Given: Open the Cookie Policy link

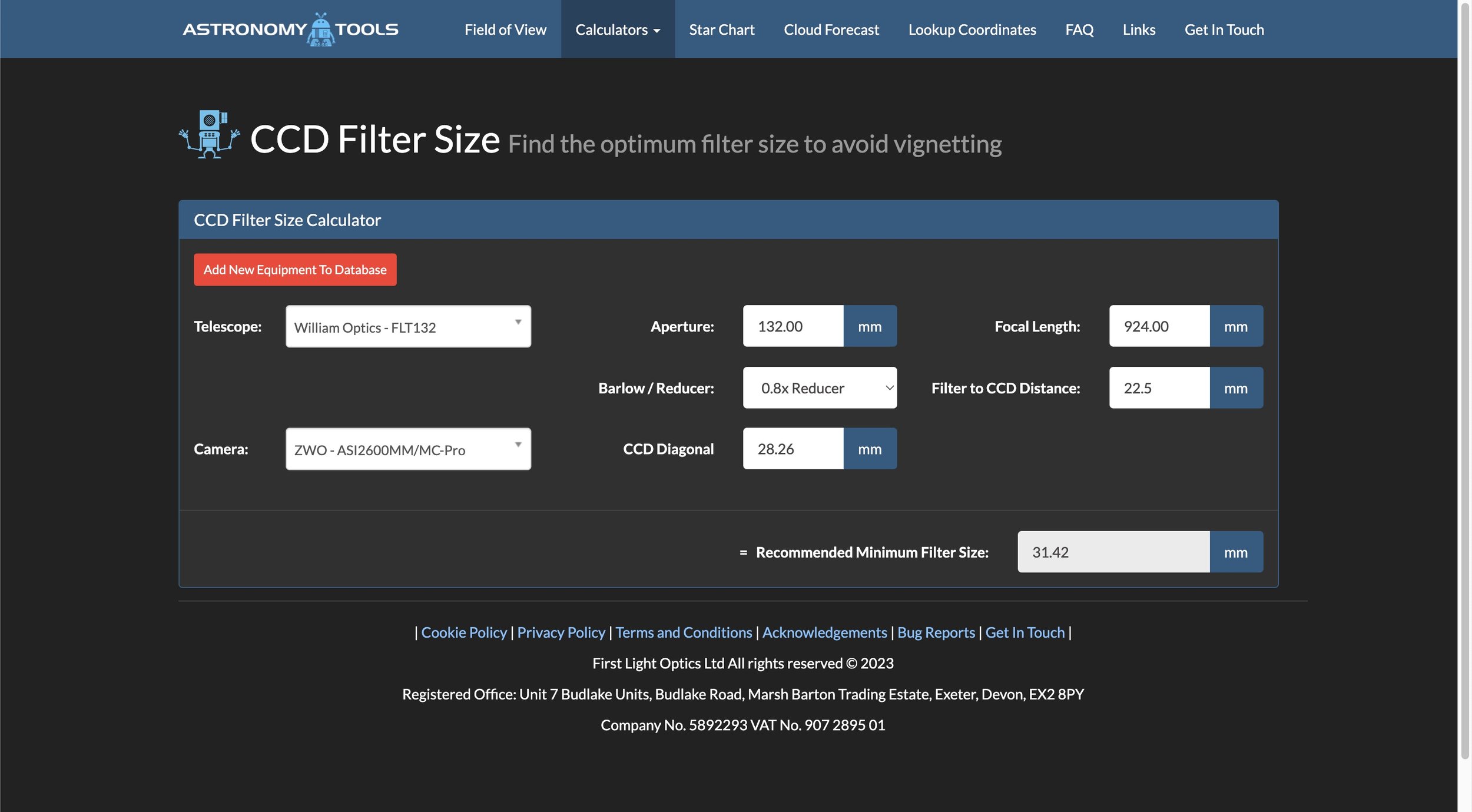Looking at the screenshot, I should (x=464, y=632).
